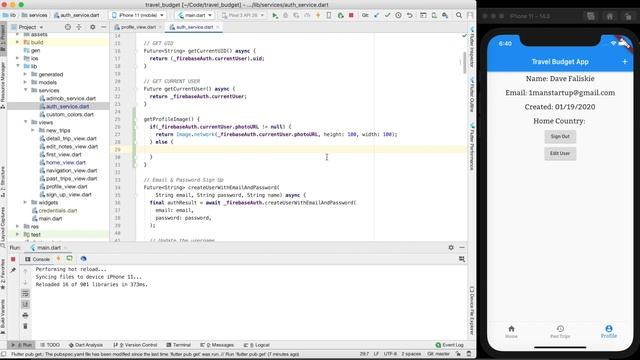Image resolution: width=640 pixels, height=360 pixels.
Task: Stop the running app in the main toolbar
Action: coord(351,15)
